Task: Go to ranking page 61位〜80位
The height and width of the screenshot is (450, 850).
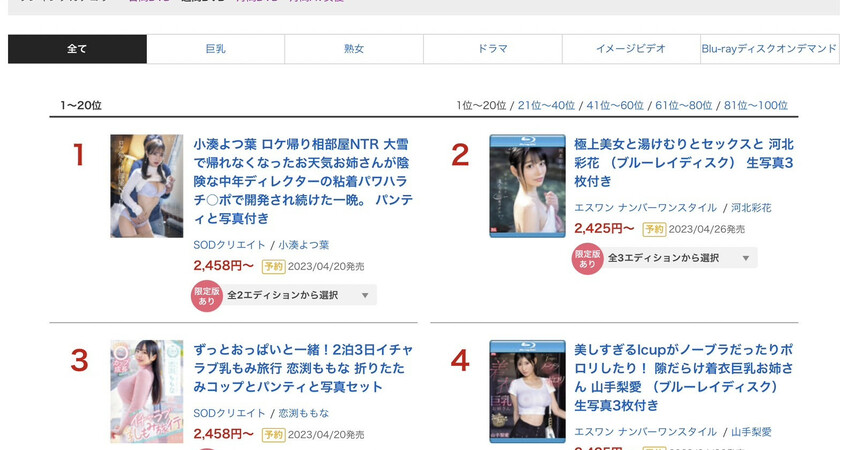Action: [x=684, y=105]
